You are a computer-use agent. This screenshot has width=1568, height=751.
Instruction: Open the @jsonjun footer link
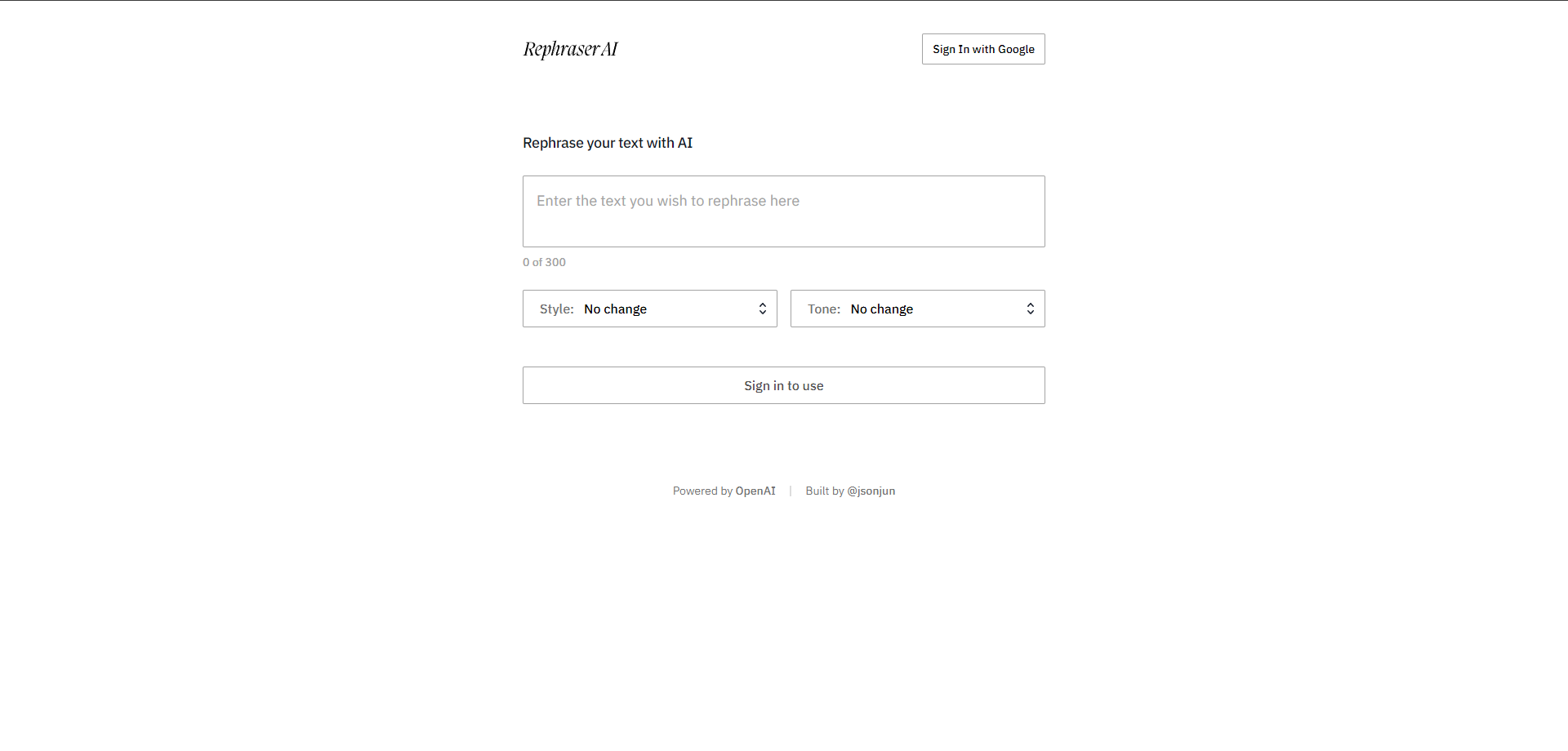pos(871,491)
